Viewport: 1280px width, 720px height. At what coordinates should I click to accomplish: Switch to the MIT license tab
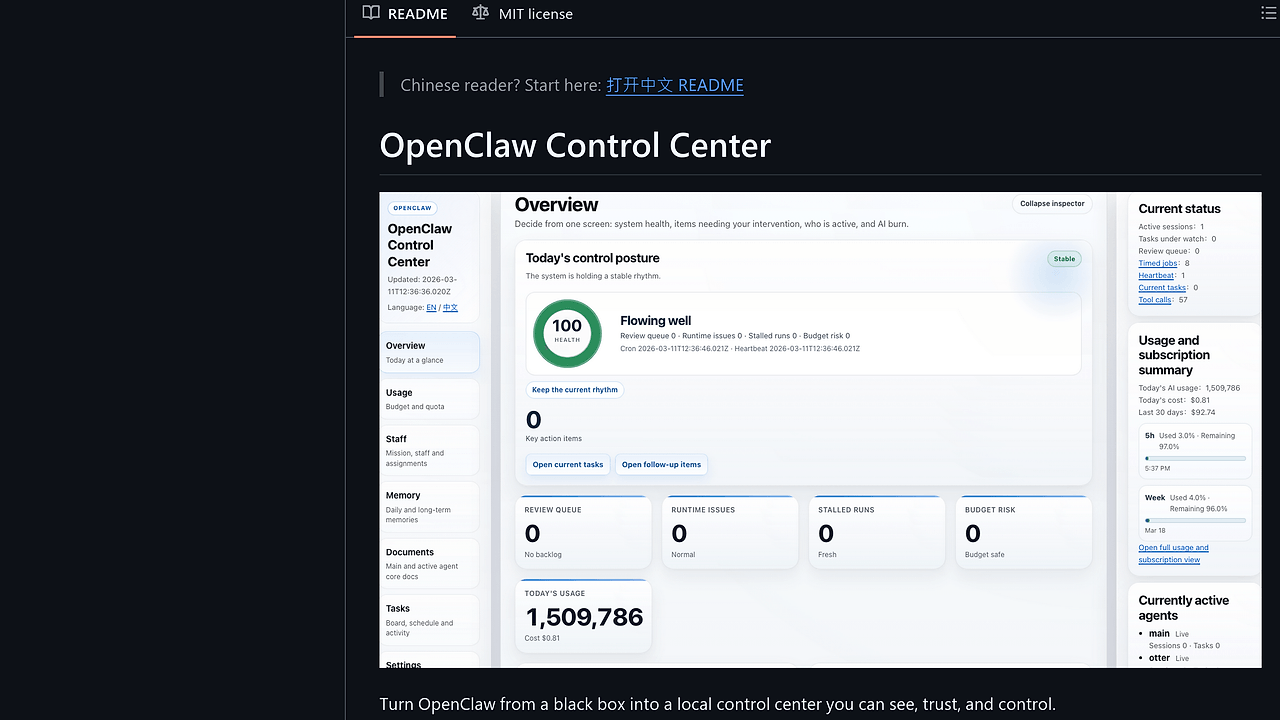(x=522, y=14)
